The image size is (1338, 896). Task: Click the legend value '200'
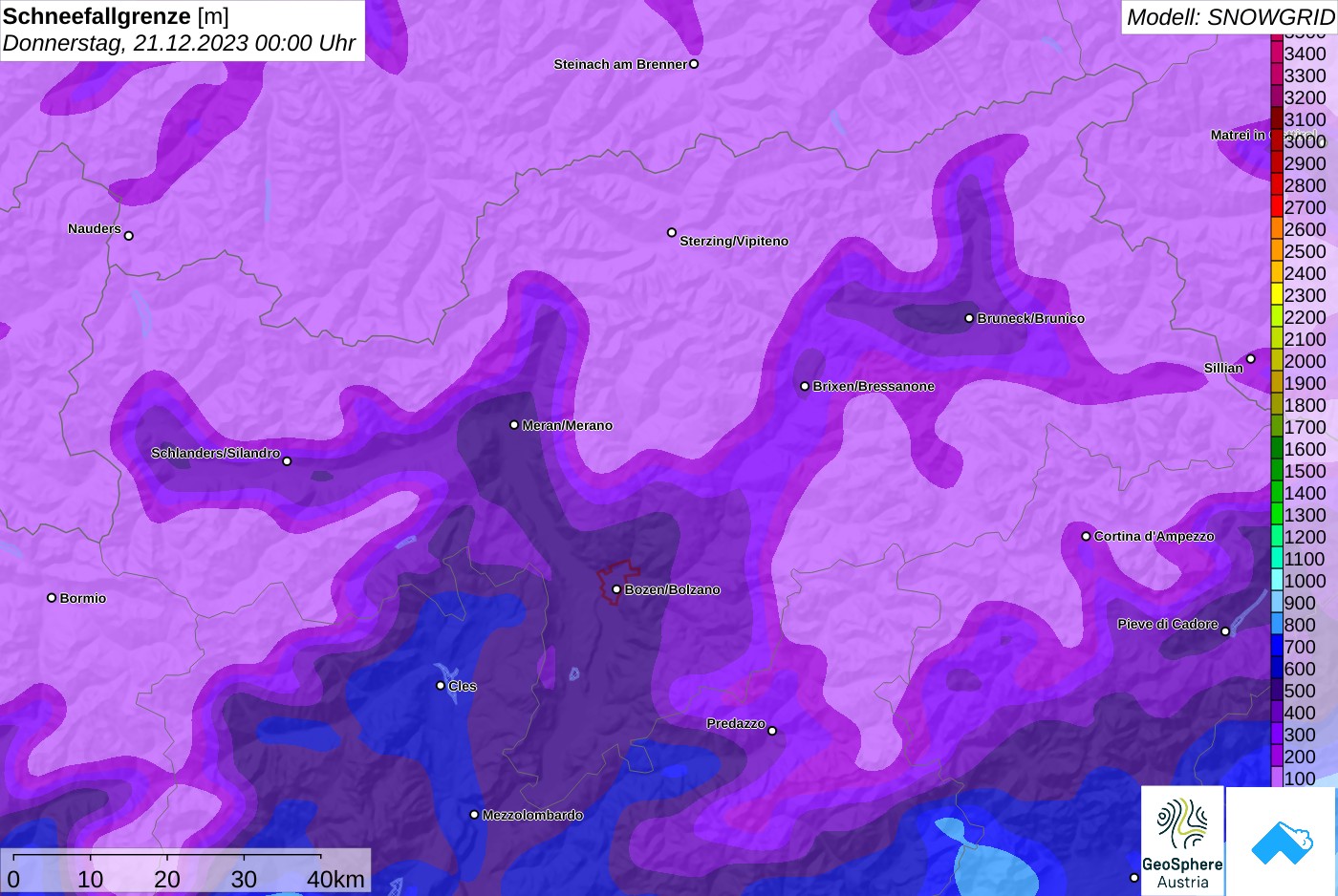click(x=1300, y=757)
